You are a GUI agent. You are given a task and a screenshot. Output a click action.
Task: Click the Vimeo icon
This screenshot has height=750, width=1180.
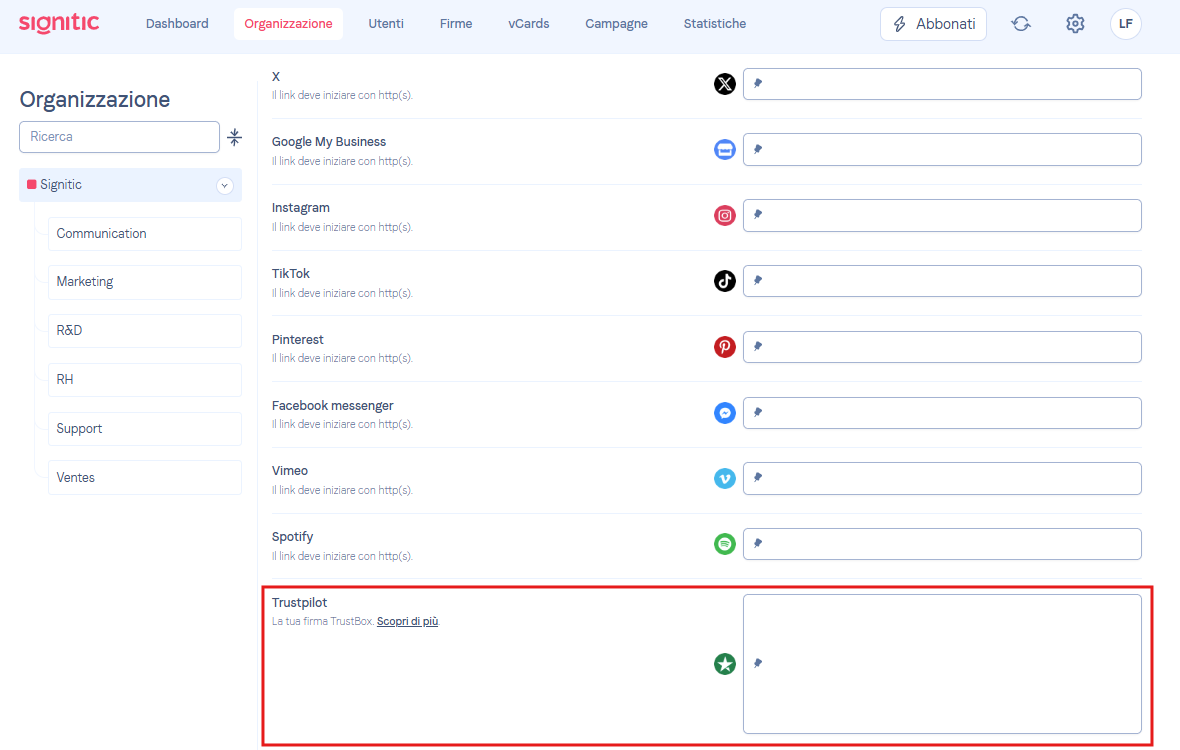pos(724,478)
